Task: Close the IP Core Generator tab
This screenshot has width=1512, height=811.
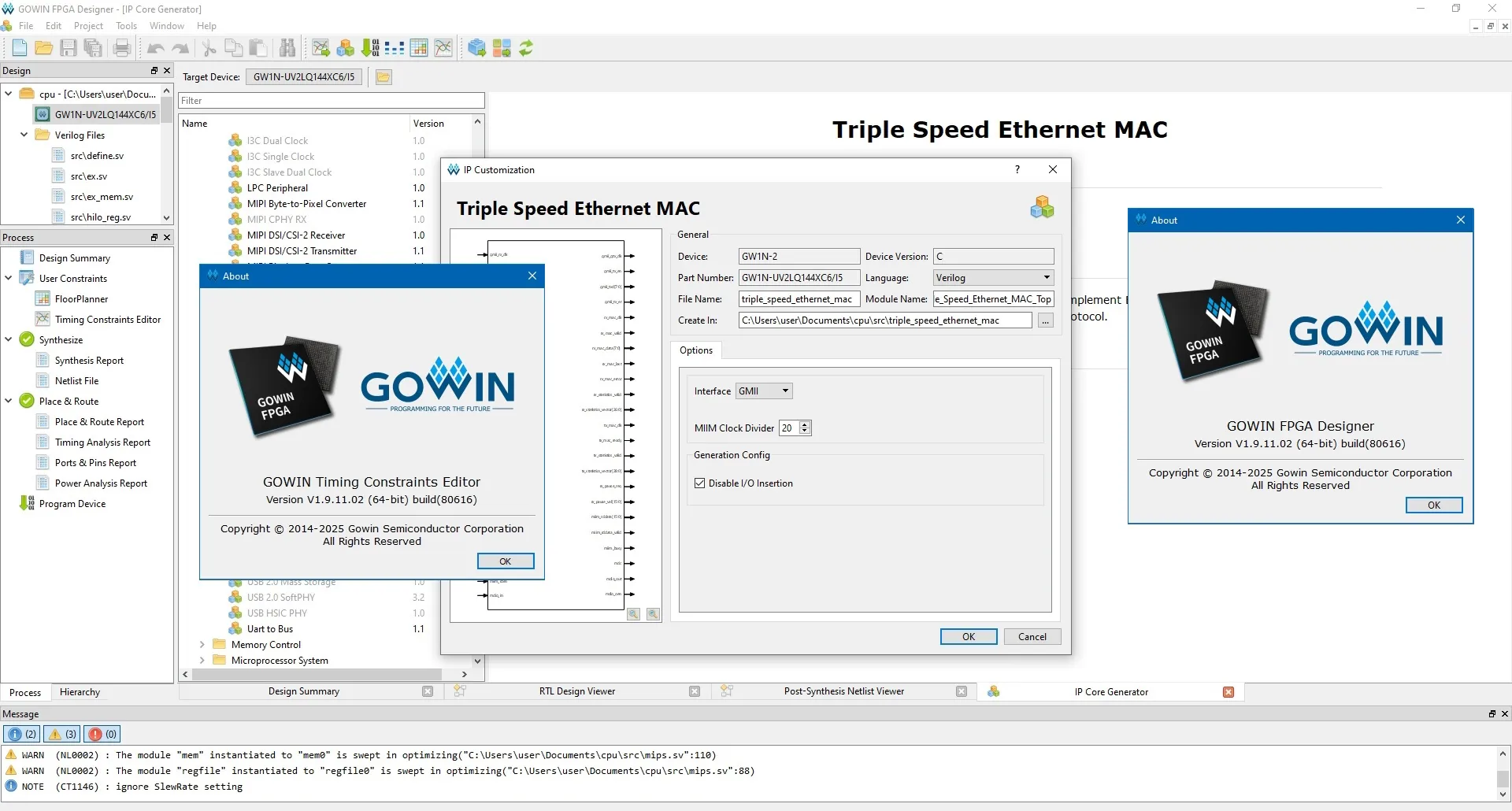Action: coord(1228,692)
